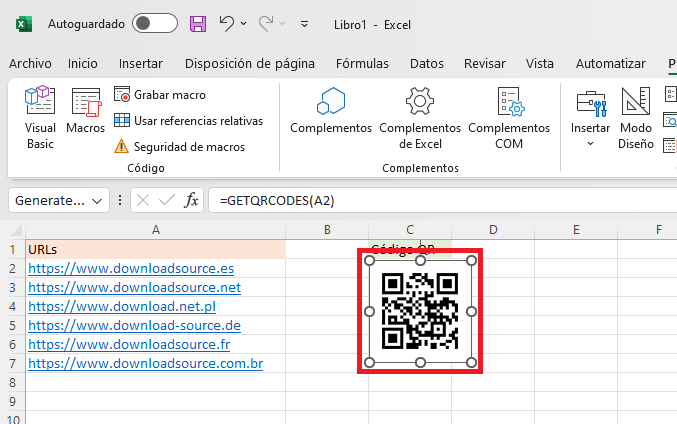677x424 pixels.
Task: Open the Vista tab
Action: pyautogui.click(x=539, y=63)
